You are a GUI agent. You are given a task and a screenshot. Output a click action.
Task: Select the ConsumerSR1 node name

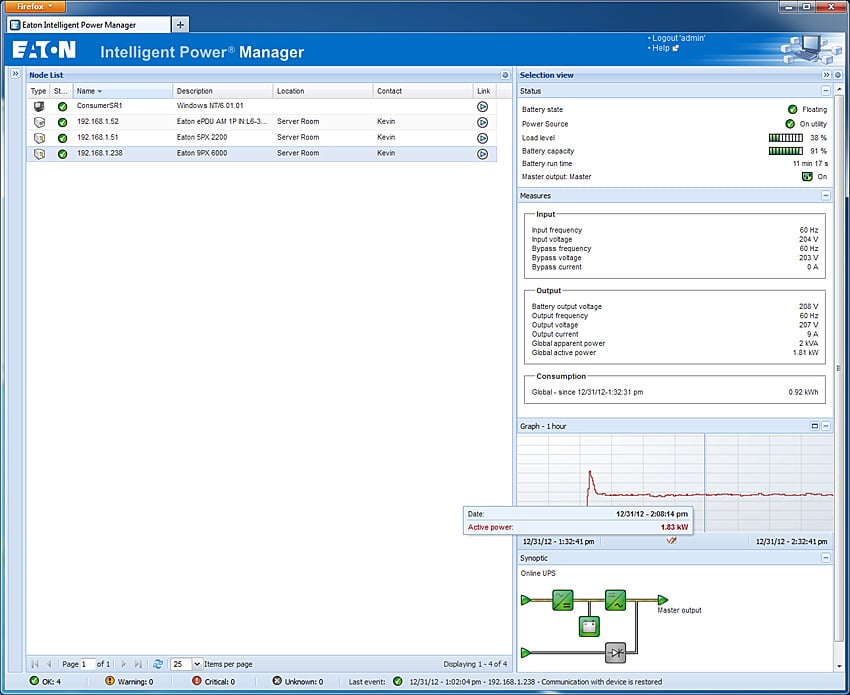[x=99, y=106]
